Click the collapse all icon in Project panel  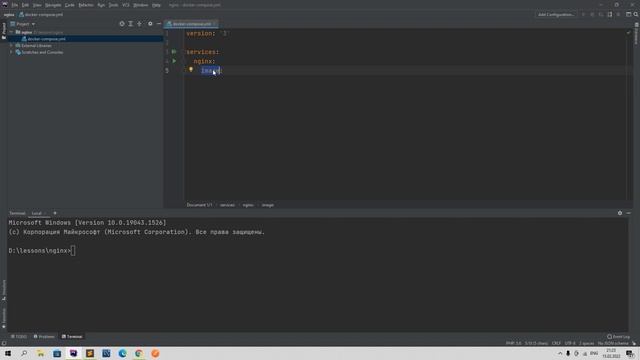tap(140, 24)
